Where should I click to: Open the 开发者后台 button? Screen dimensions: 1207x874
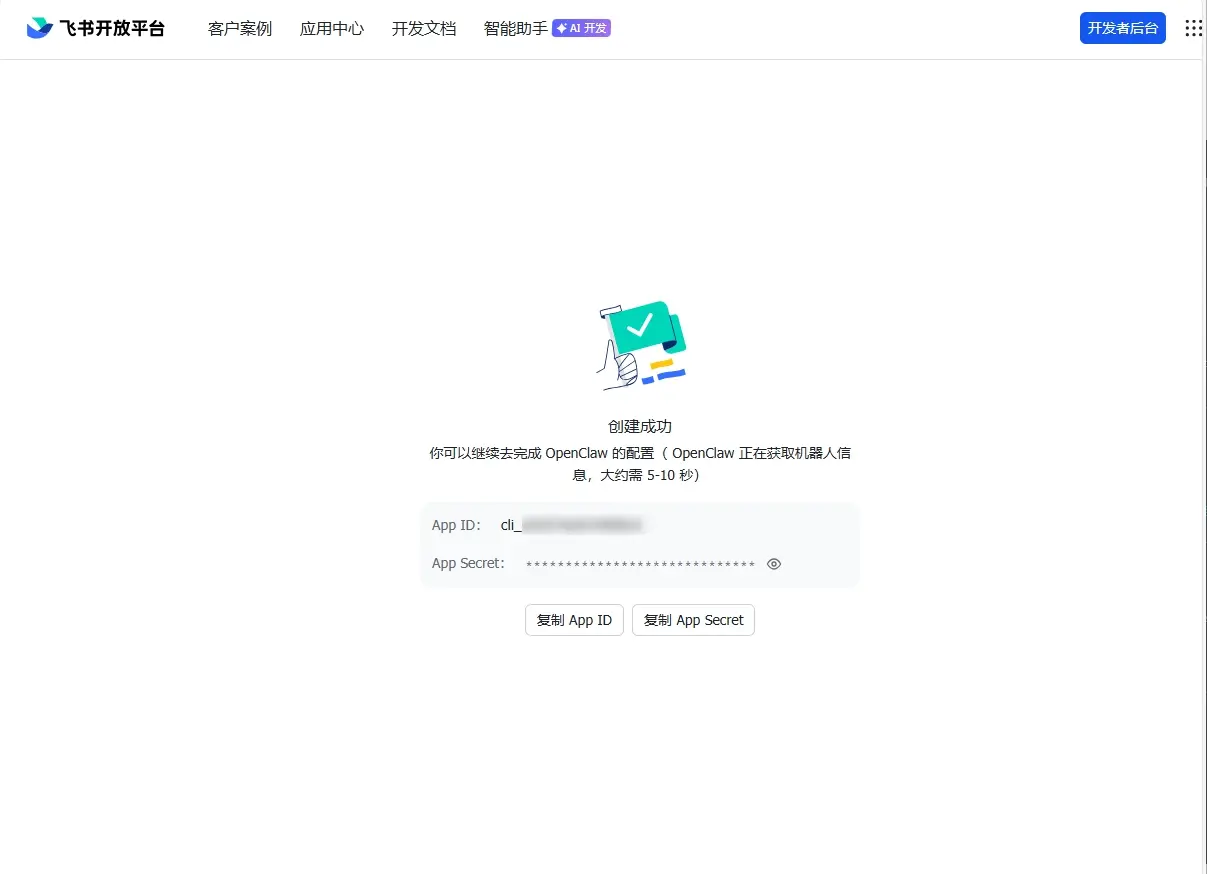tap(1122, 28)
